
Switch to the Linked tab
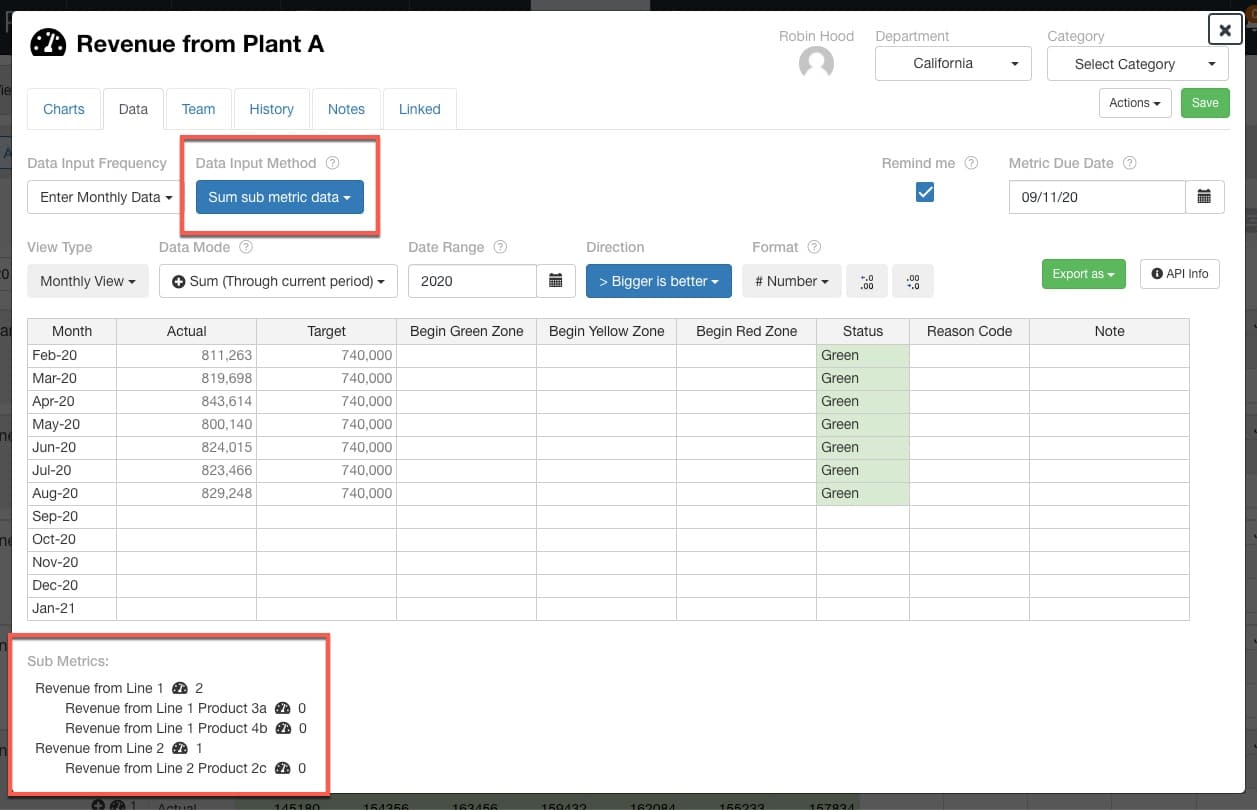pos(420,109)
